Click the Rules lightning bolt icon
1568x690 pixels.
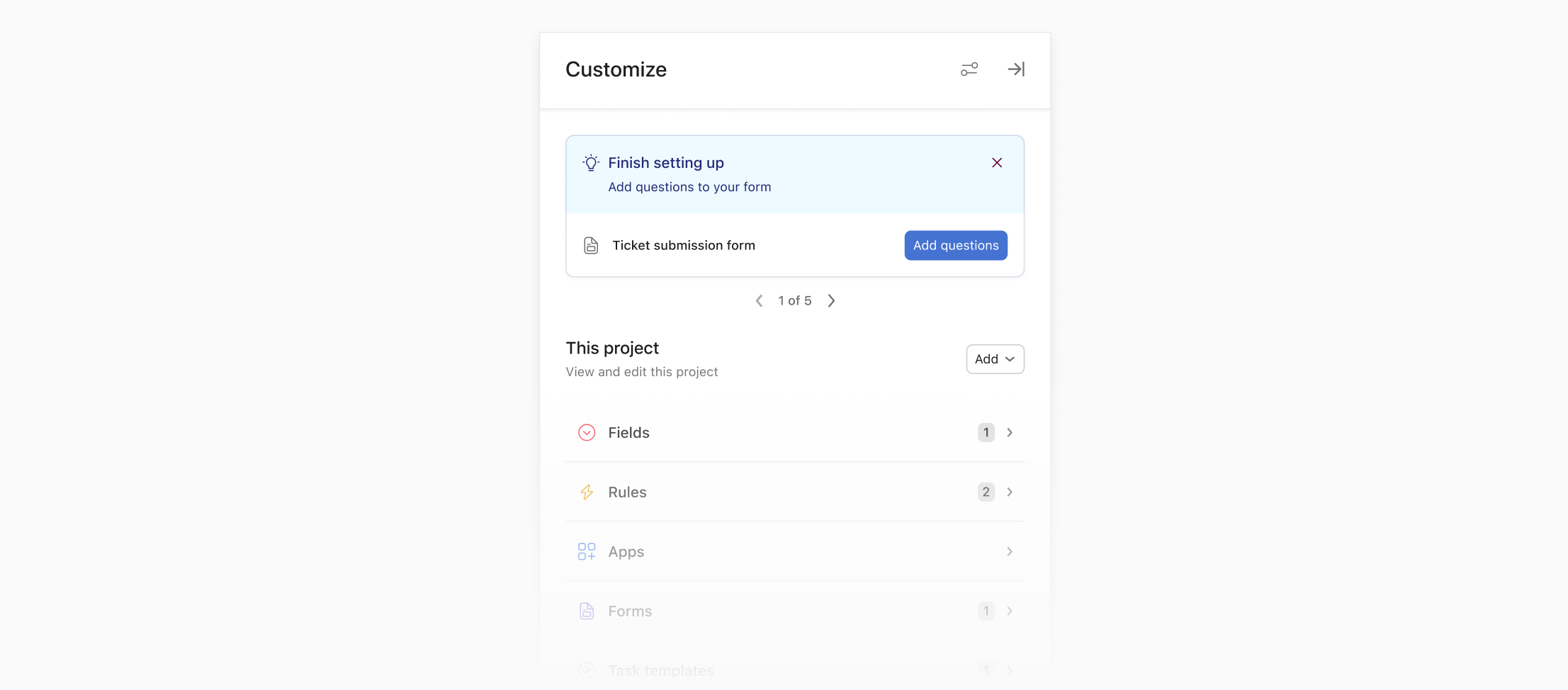coord(587,492)
